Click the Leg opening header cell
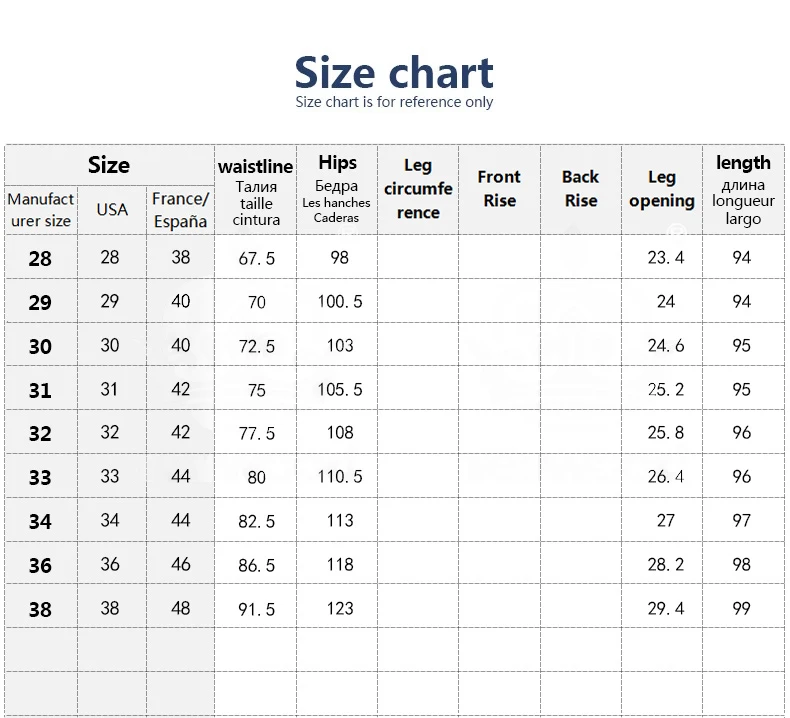Screen dimensions: 790x718 [x=662, y=190]
